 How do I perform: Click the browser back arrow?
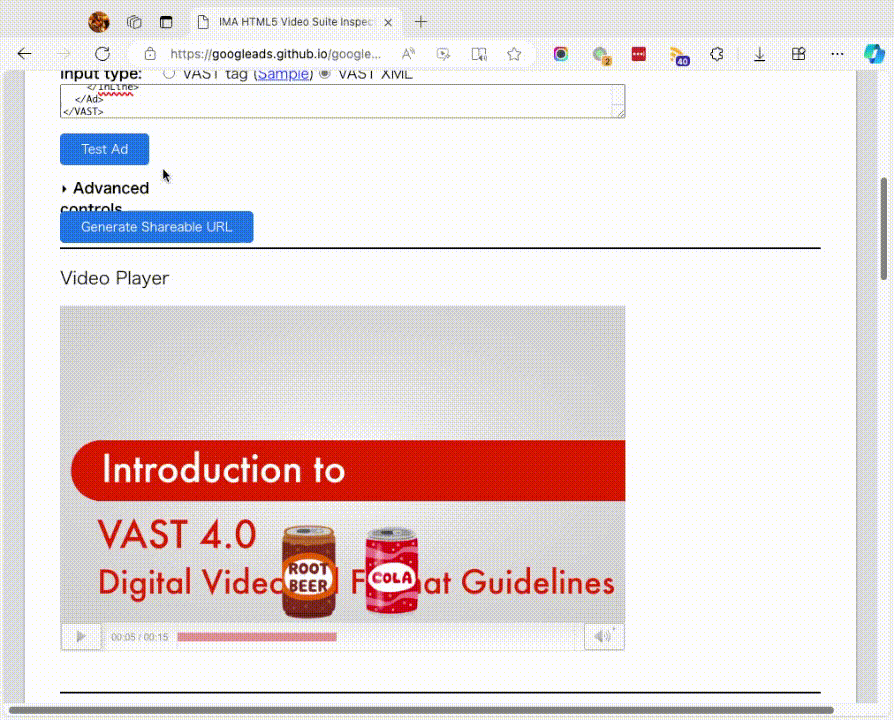point(25,54)
